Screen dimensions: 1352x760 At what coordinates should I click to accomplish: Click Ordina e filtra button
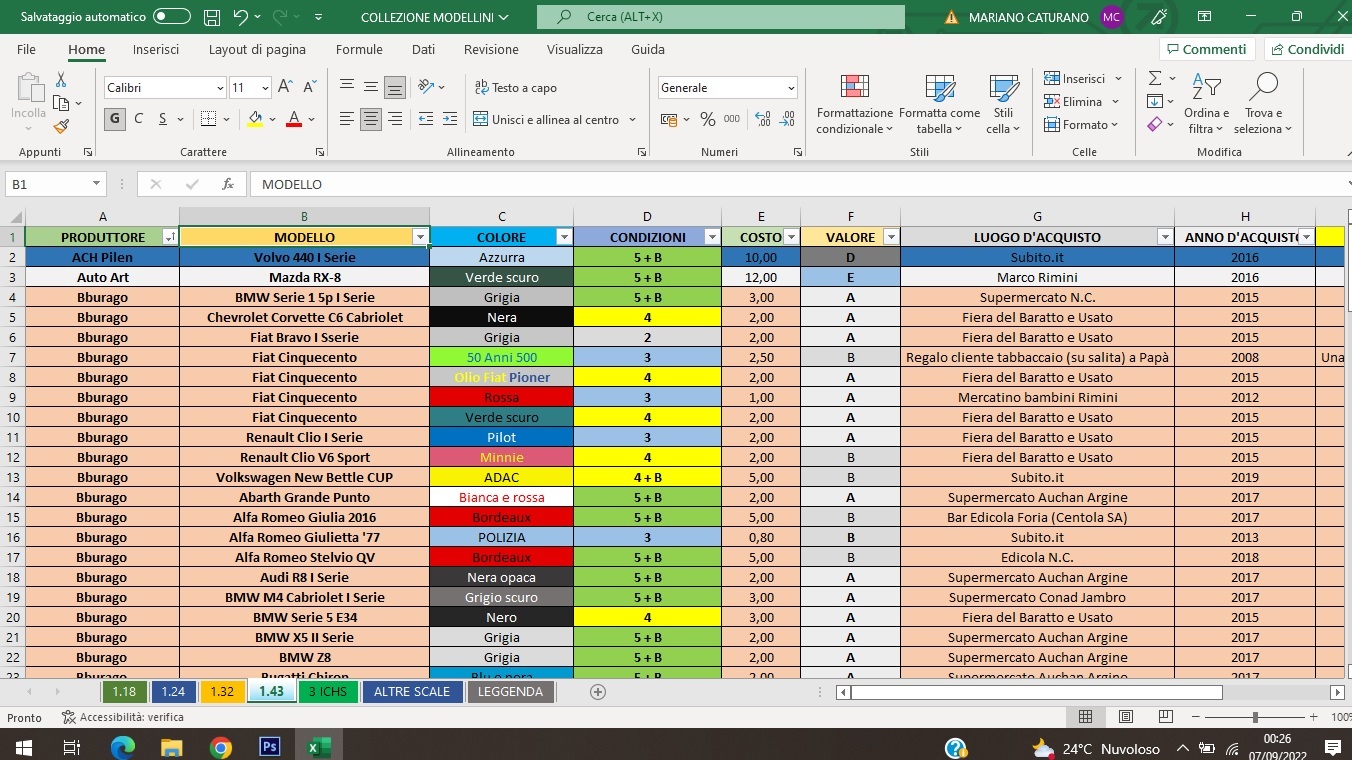[x=1206, y=103]
